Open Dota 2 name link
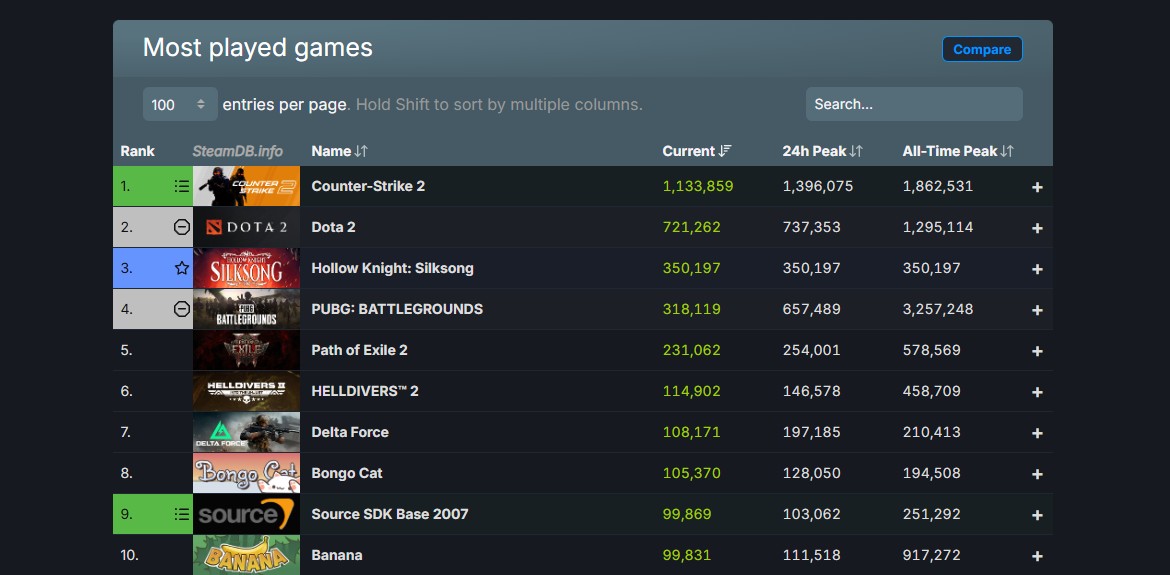 [334, 227]
